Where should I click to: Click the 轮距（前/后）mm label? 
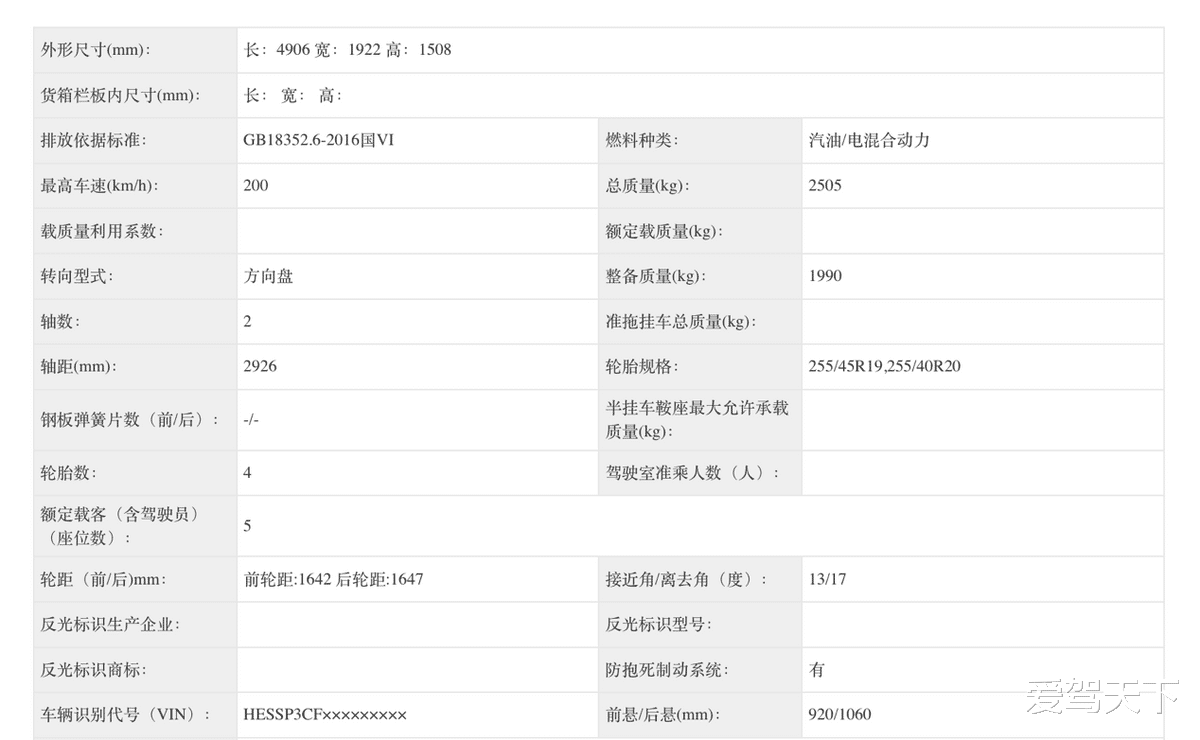[103, 579]
